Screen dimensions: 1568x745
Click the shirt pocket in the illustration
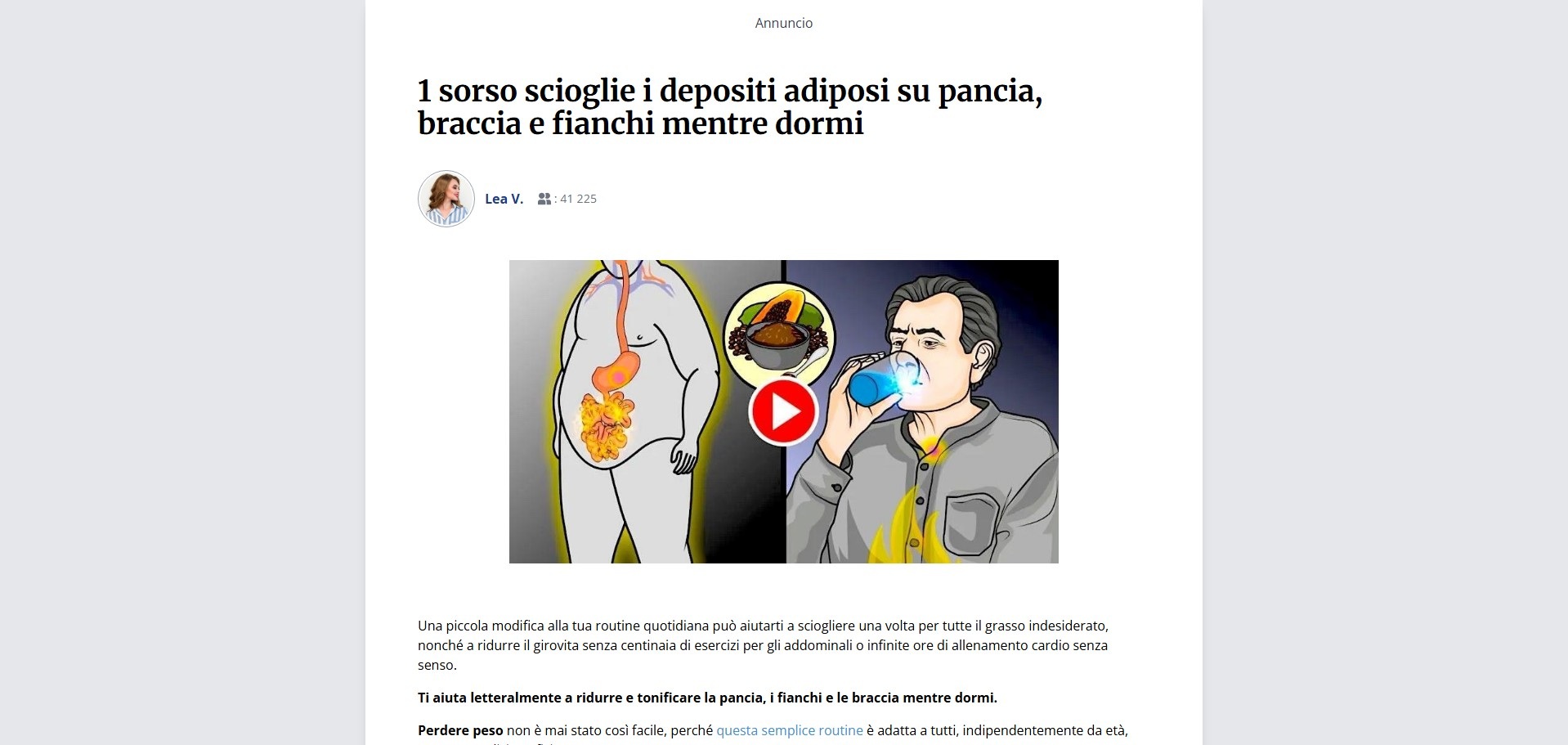click(974, 524)
